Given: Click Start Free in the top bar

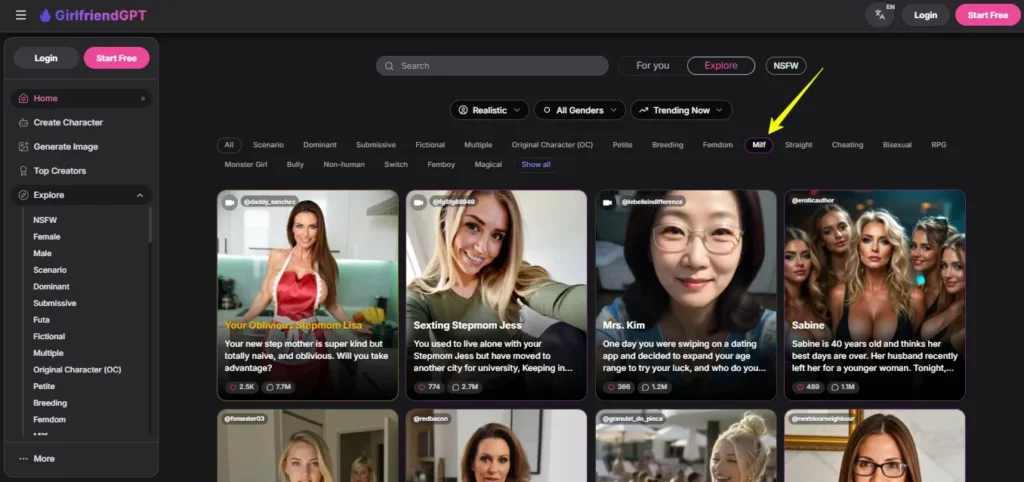Looking at the screenshot, I should 987,15.
